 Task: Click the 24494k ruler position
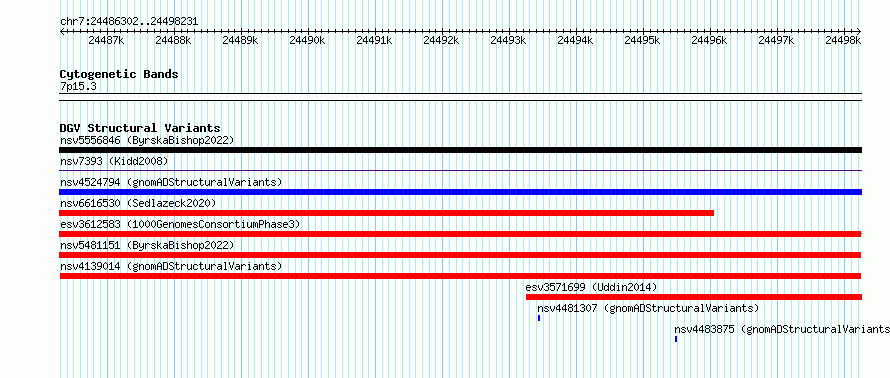pos(575,40)
